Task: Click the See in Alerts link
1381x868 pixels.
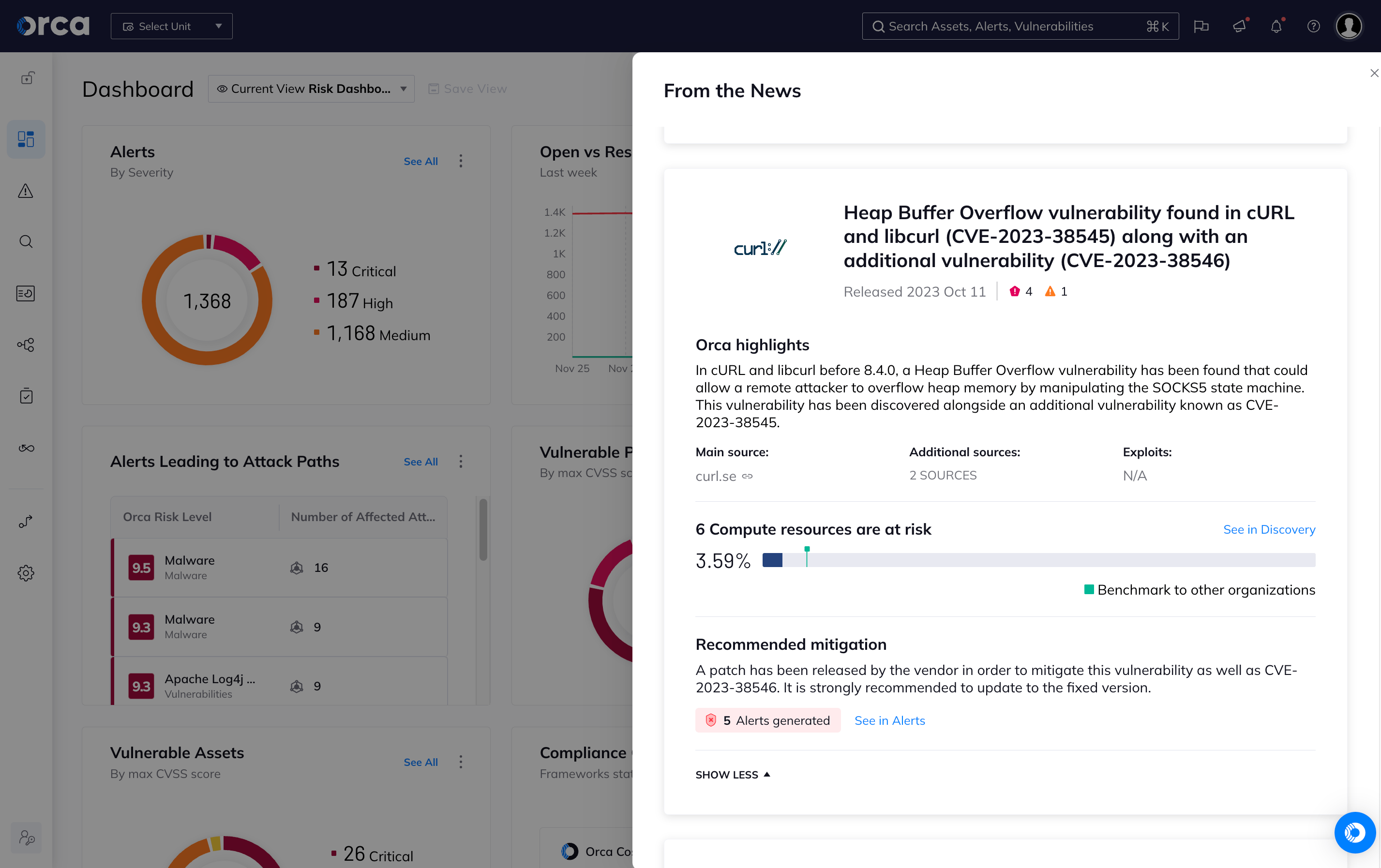Action: click(x=889, y=720)
